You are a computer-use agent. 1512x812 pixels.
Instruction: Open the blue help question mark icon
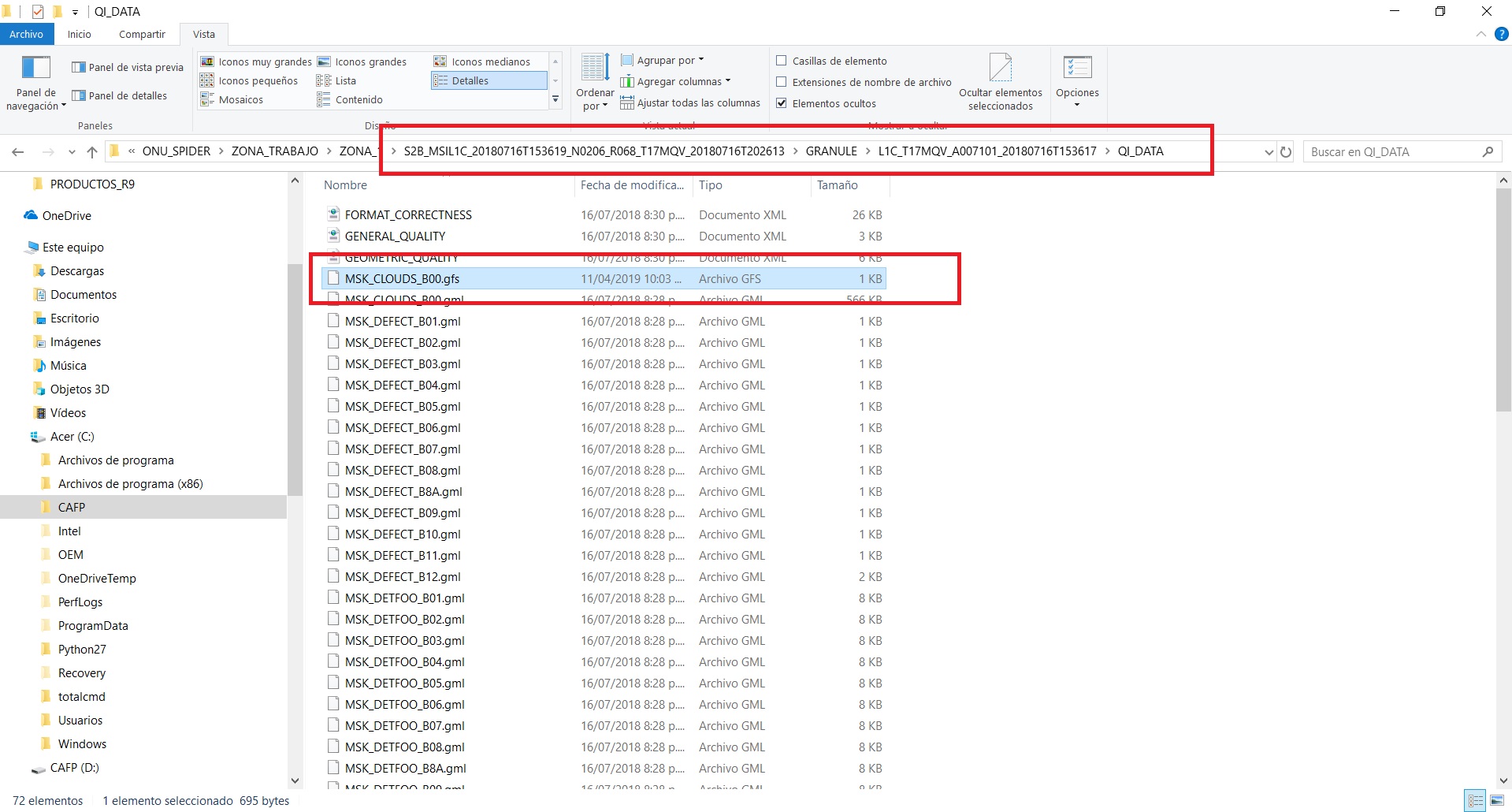(1502, 34)
